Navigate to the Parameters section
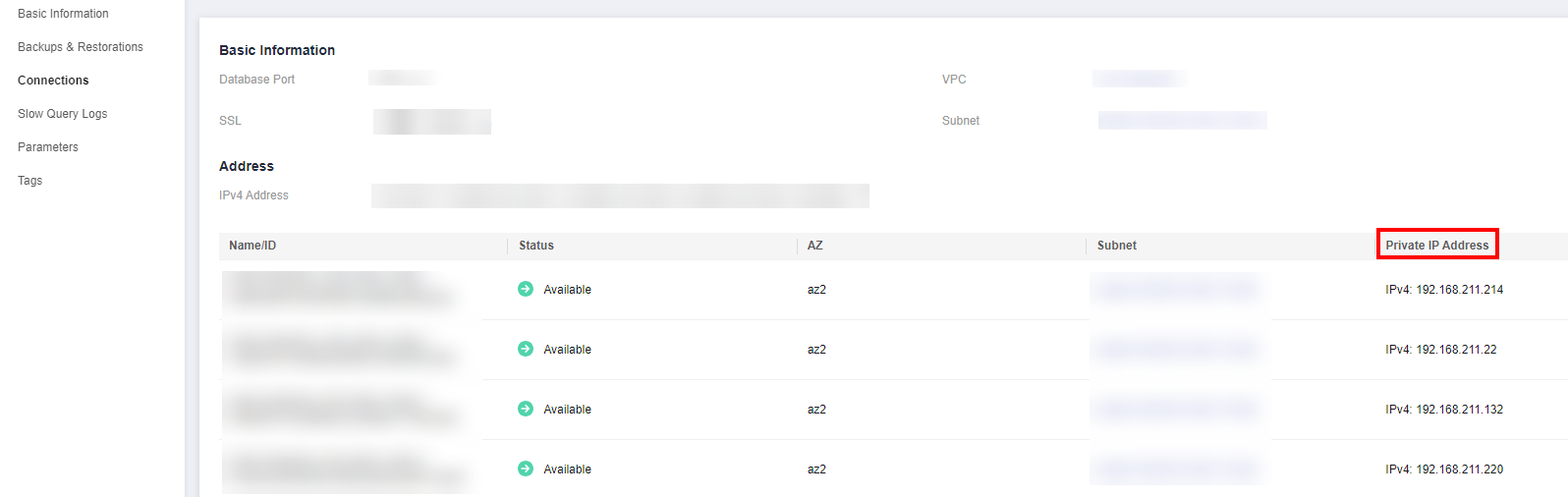Screen dimensions: 1568x497 48,147
